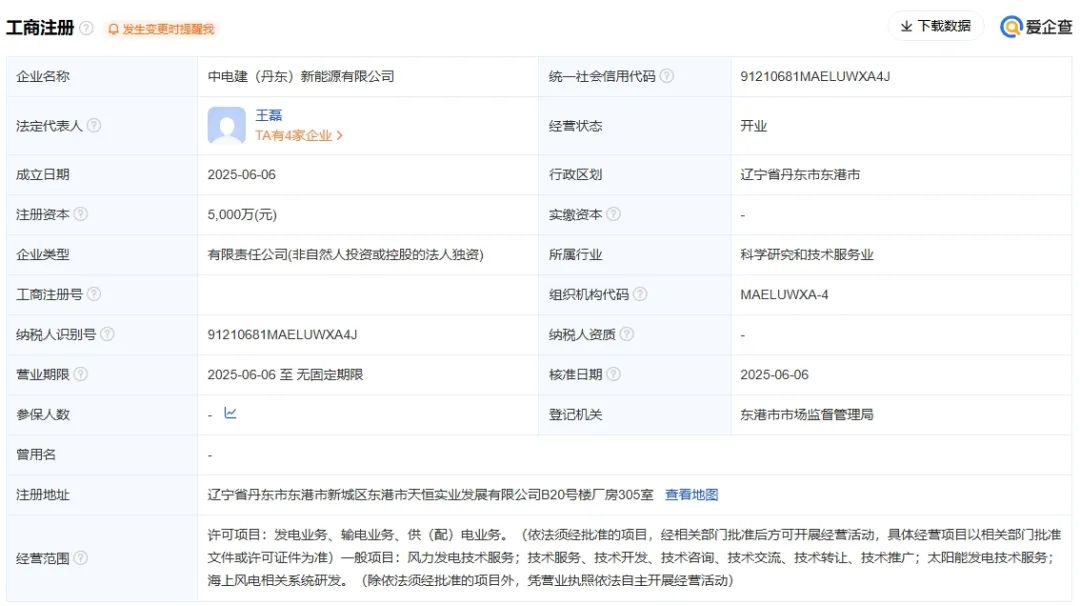Click the 下载数据 download button
The height and width of the screenshot is (606, 1080).
pos(935,26)
